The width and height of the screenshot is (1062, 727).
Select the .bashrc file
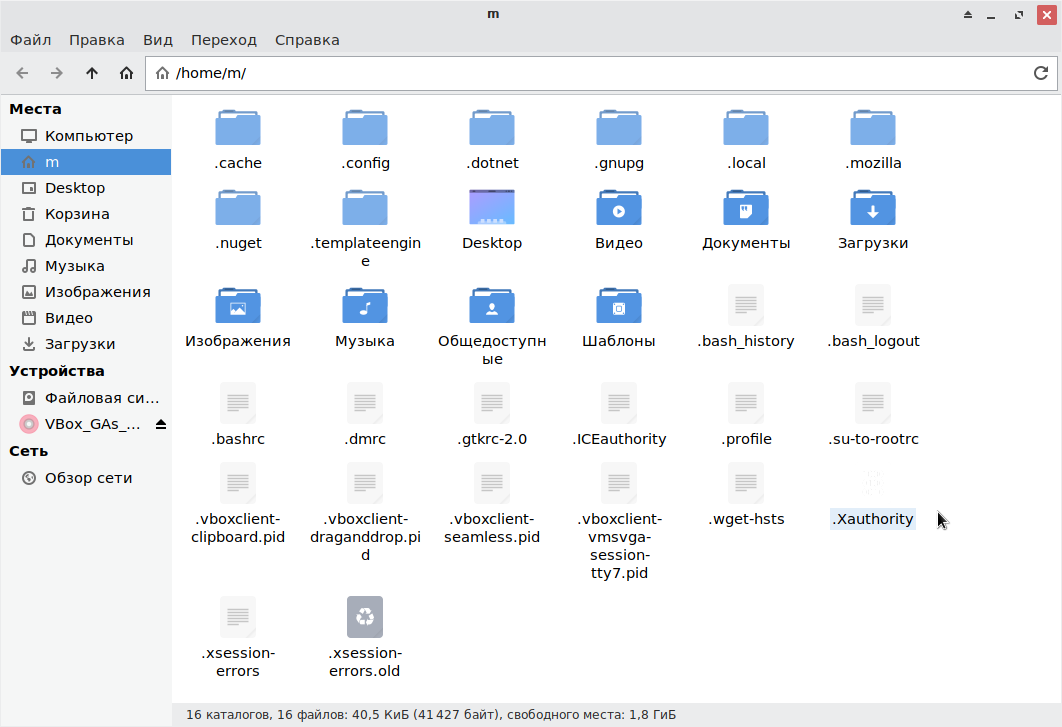(x=238, y=404)
